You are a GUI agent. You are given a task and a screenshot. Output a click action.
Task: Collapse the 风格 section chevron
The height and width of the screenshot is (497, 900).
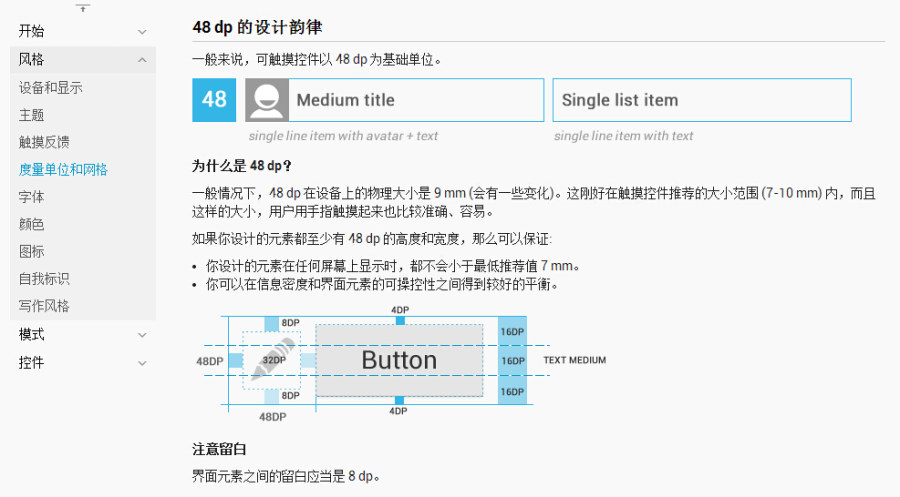pos(142,60)
